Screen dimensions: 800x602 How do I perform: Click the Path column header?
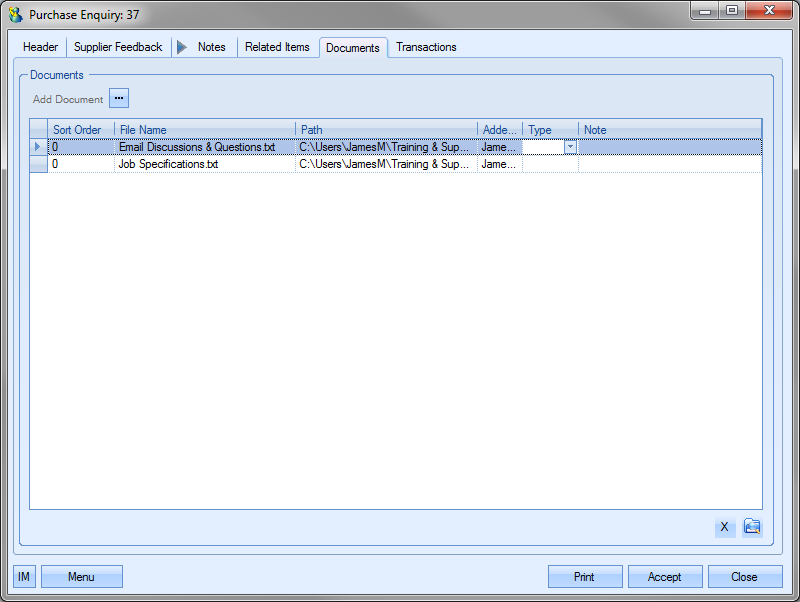[386, 130]
